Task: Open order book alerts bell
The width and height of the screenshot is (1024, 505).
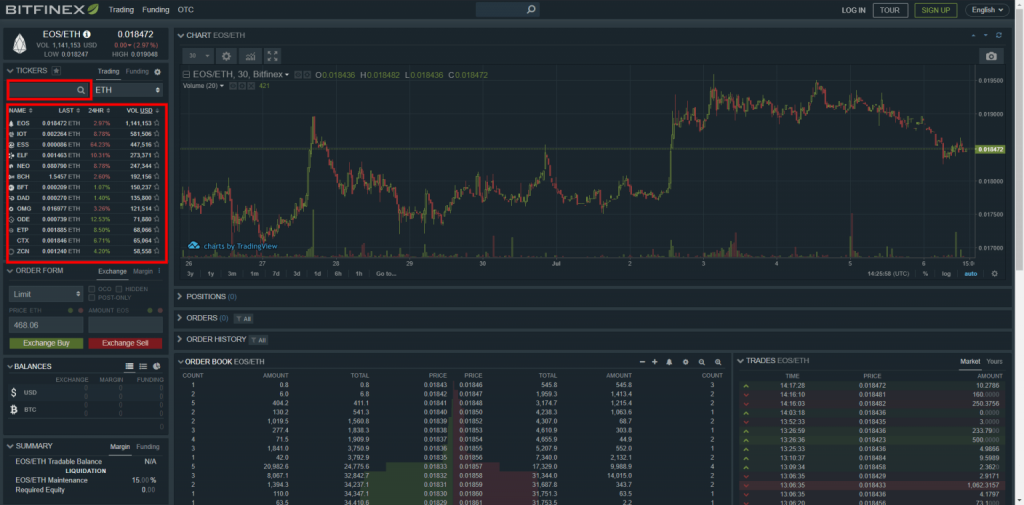Action: 669,361
